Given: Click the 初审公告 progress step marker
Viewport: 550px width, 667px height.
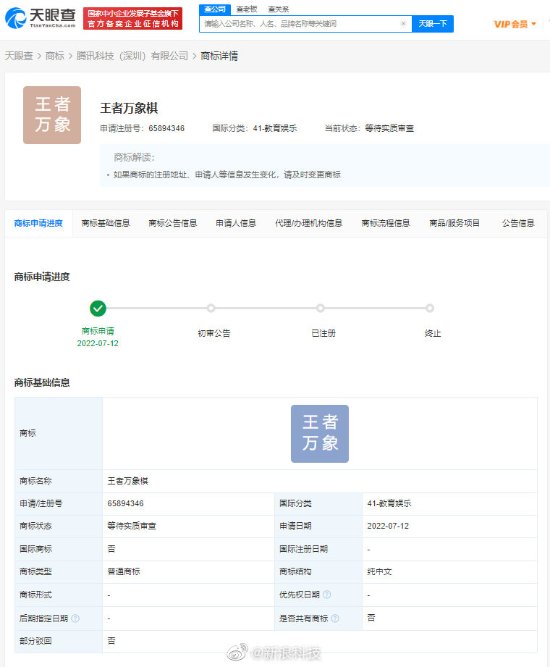Looking at the screenshot, I should [x=211, y=308].
